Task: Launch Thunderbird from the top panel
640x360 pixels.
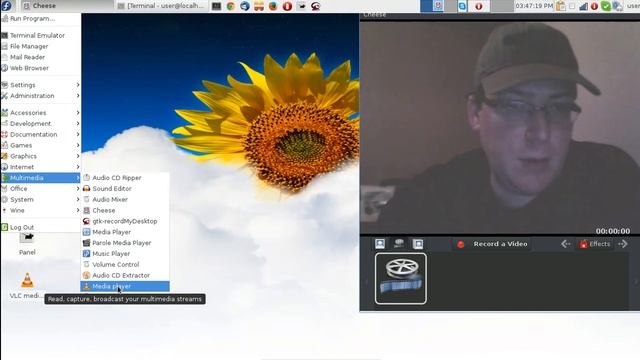Action: pos(244,6)
